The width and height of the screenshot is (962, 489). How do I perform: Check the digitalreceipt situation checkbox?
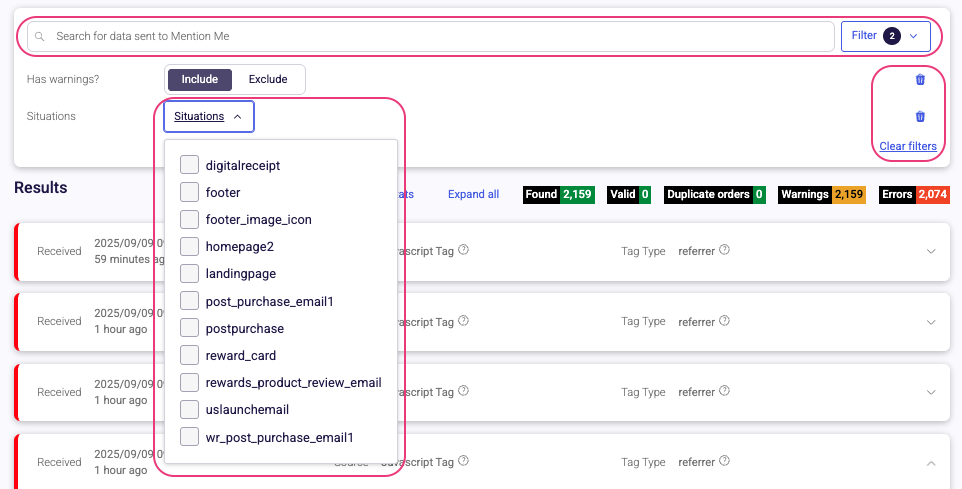[189, 165]
